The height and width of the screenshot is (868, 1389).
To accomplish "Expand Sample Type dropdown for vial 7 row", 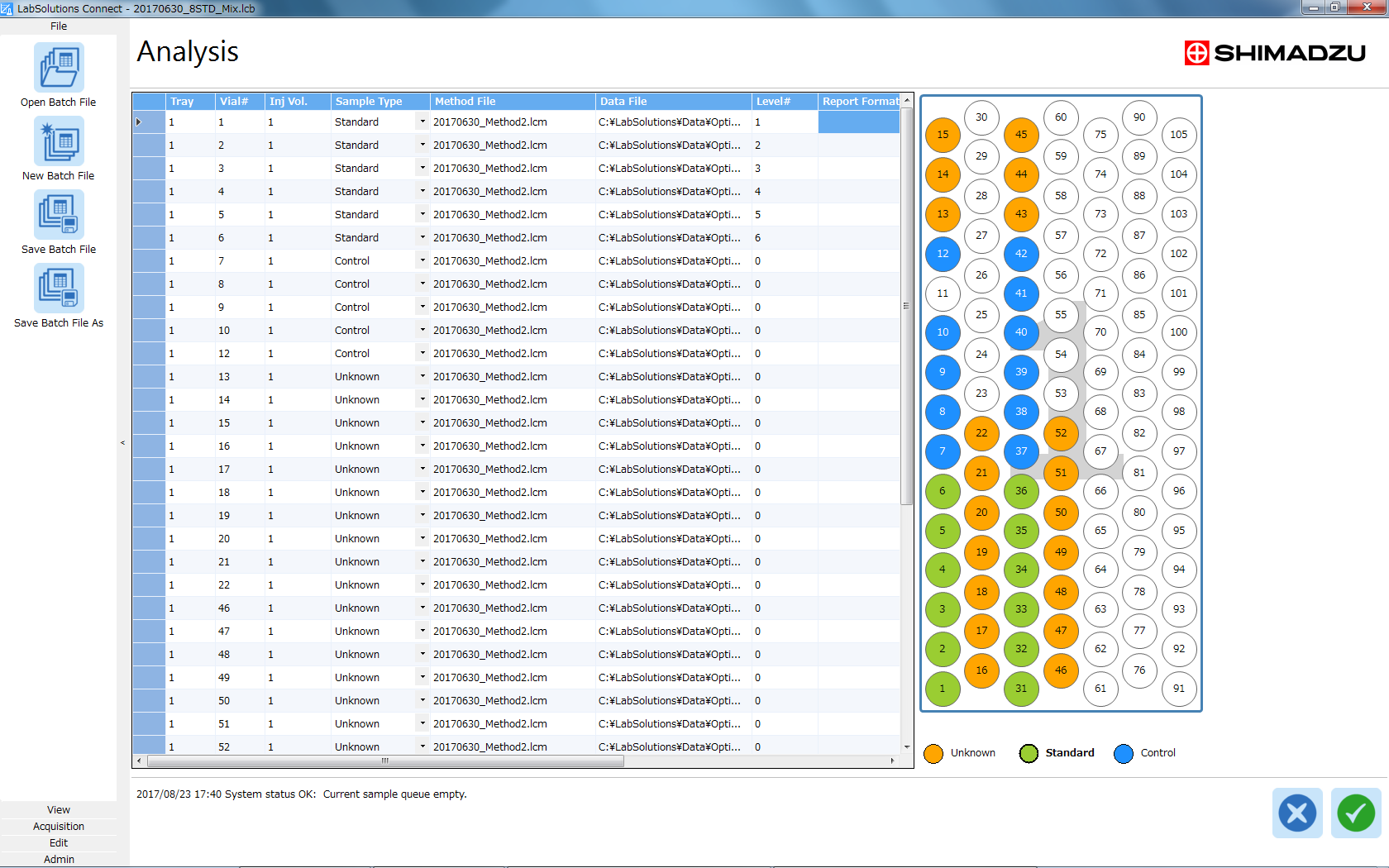I will pyautogui.click(x=422, y=261).
